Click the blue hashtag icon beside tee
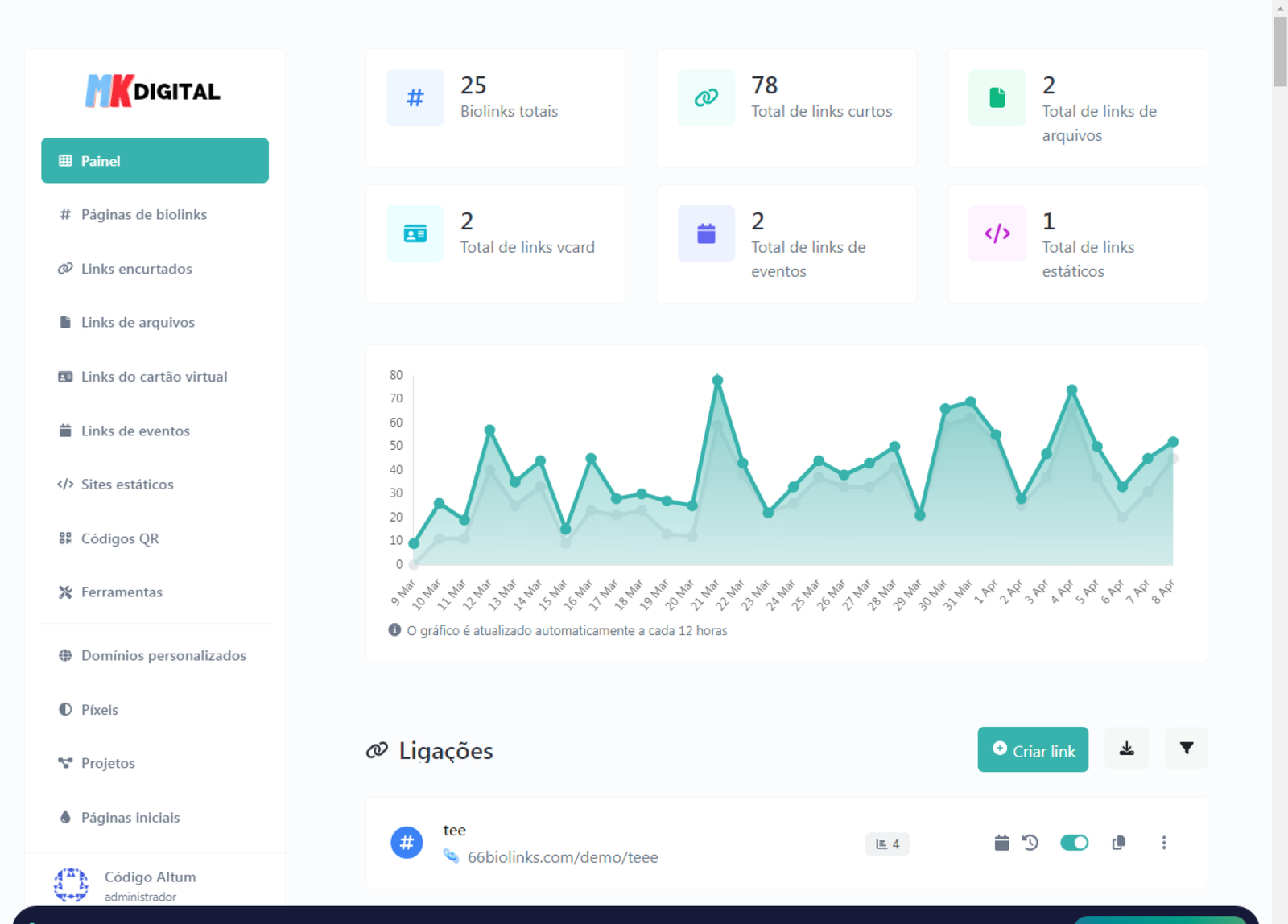1288x924 pixels. pyautogui.click(x=407, y=843)
